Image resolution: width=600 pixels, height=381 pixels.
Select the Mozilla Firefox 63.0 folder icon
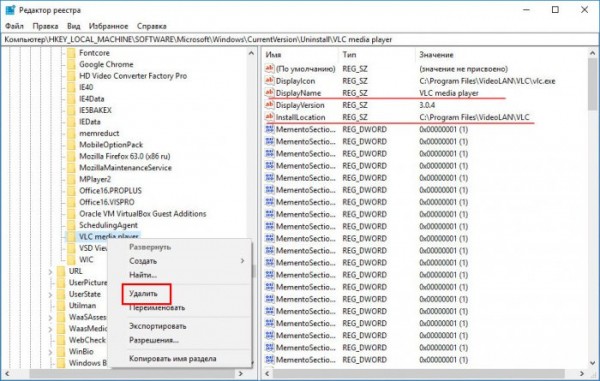[x=71, y=156]
